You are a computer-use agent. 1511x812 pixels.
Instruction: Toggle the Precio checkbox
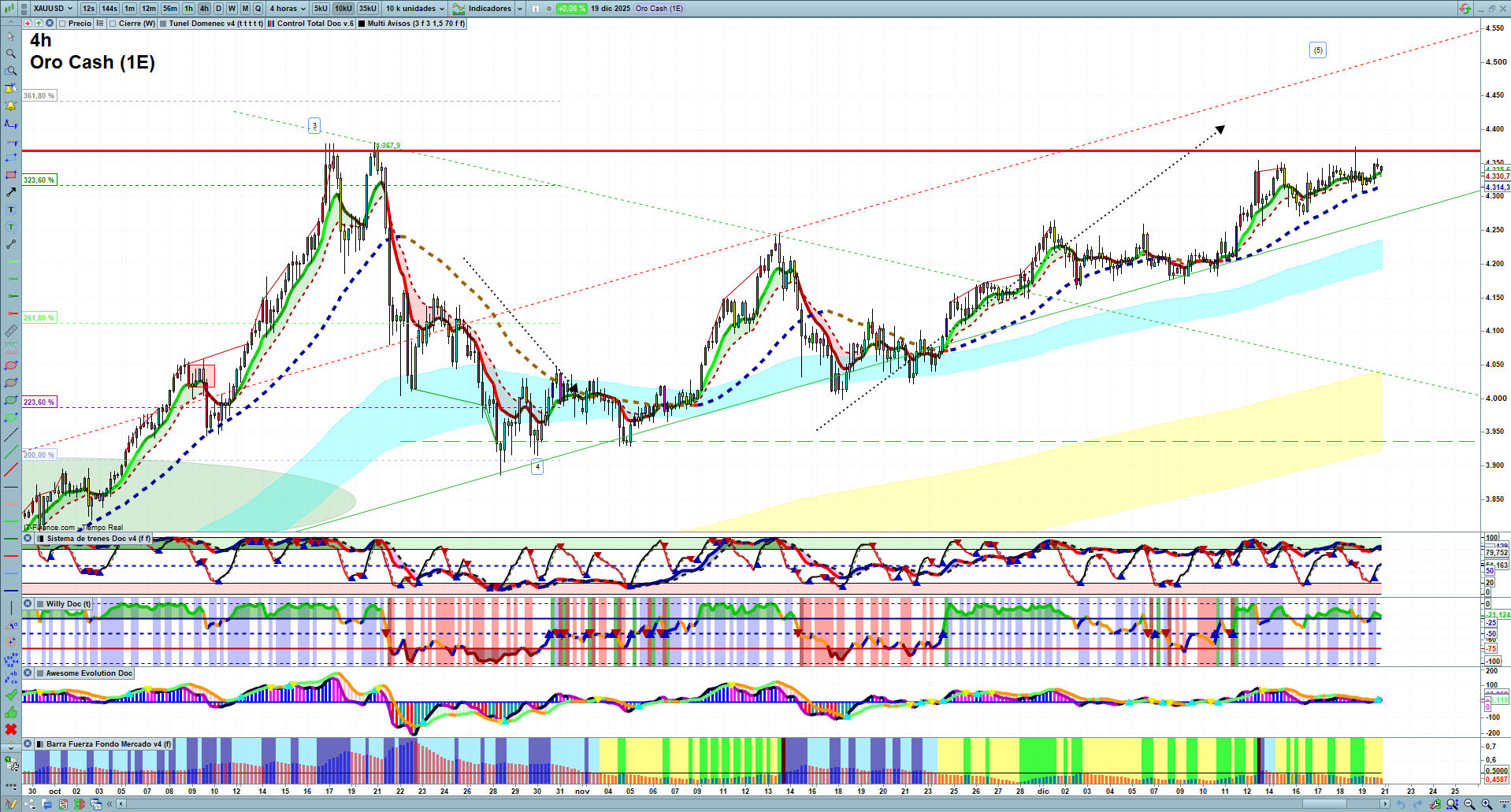[62, 24]
